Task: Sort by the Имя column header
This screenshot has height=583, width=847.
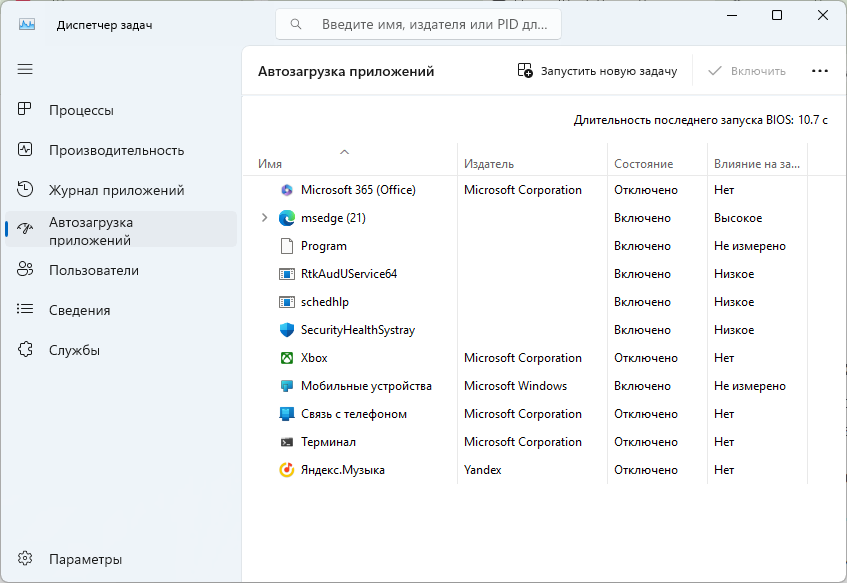Action: pos(270,164)
